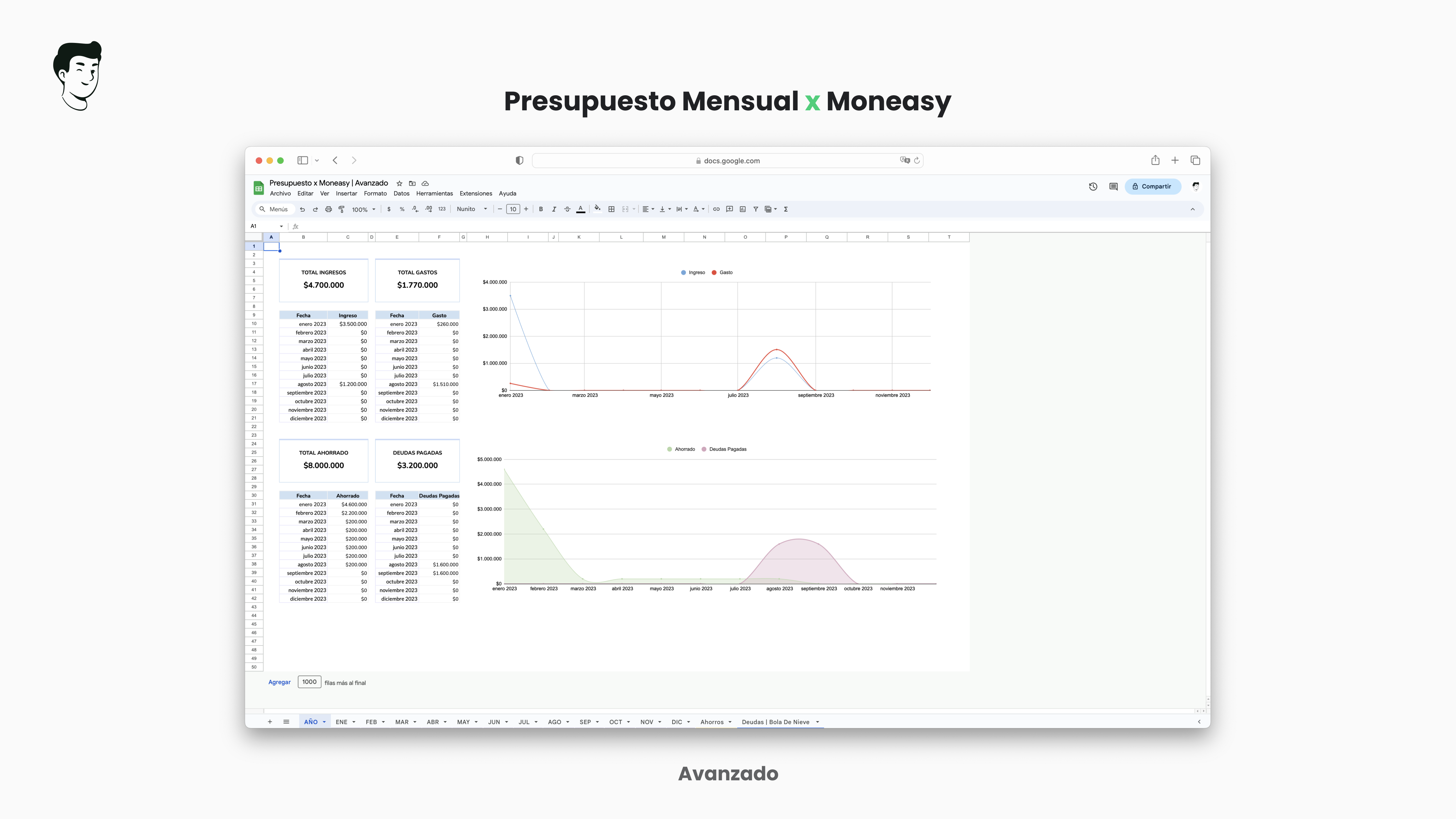Click the docs.google.com address bar
Viewport: 1456px width, 819px height.
727,160
